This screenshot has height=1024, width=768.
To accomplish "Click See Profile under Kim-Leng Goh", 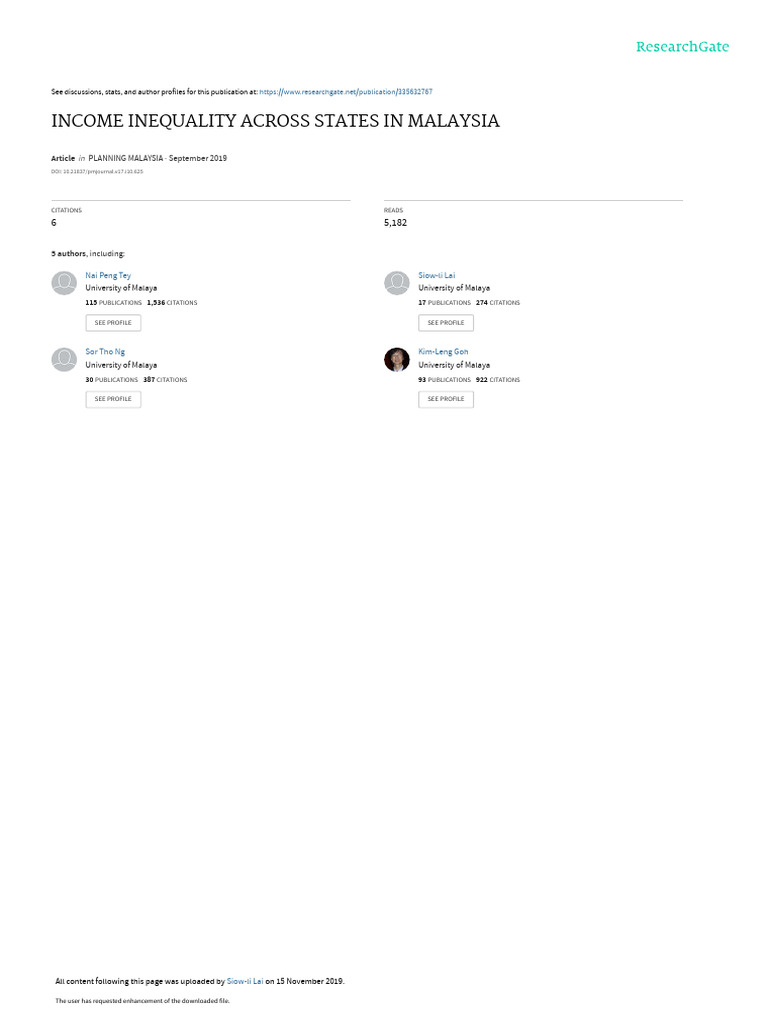I will 445,399.
